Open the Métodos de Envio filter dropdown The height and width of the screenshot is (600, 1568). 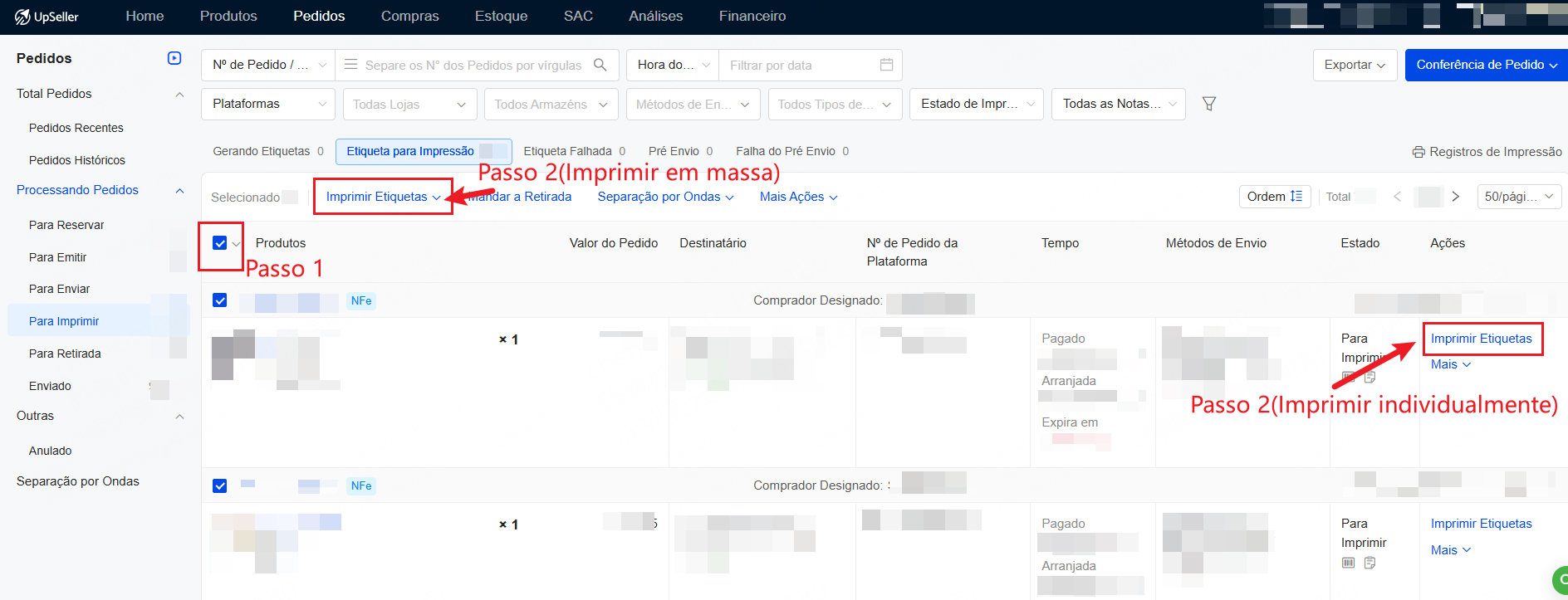pyautogui.click(x=693, y=104)
